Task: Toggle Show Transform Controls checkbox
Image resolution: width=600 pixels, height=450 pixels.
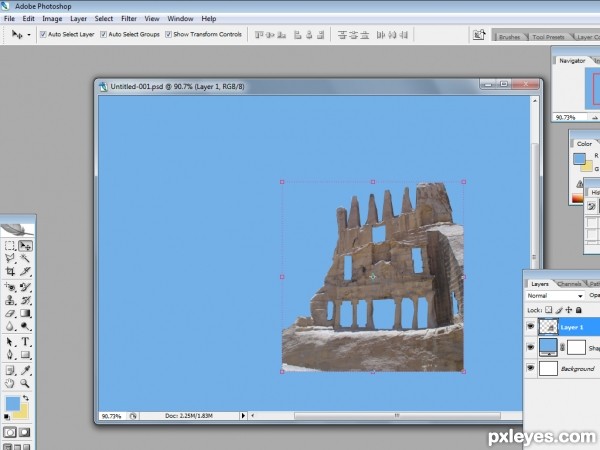Action: click(168, 34)
